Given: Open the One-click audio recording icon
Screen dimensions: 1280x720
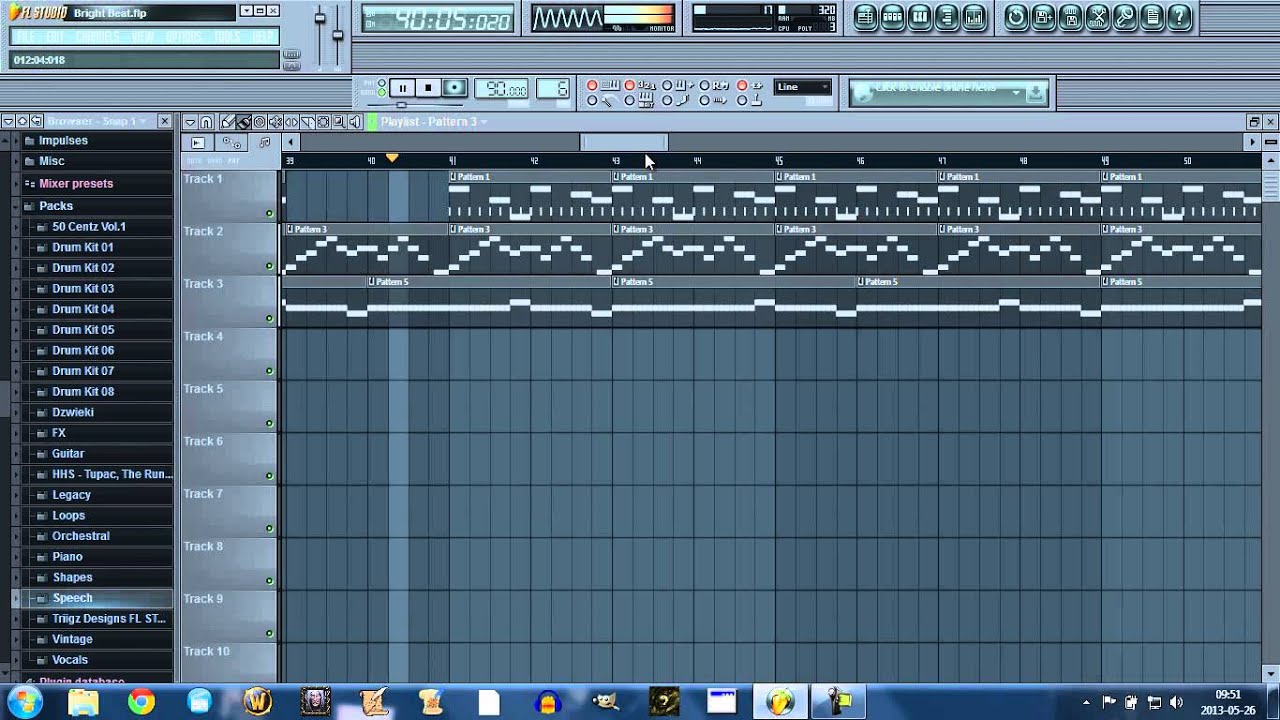Looking at the screenshot, I should (x=1125, y=16).
